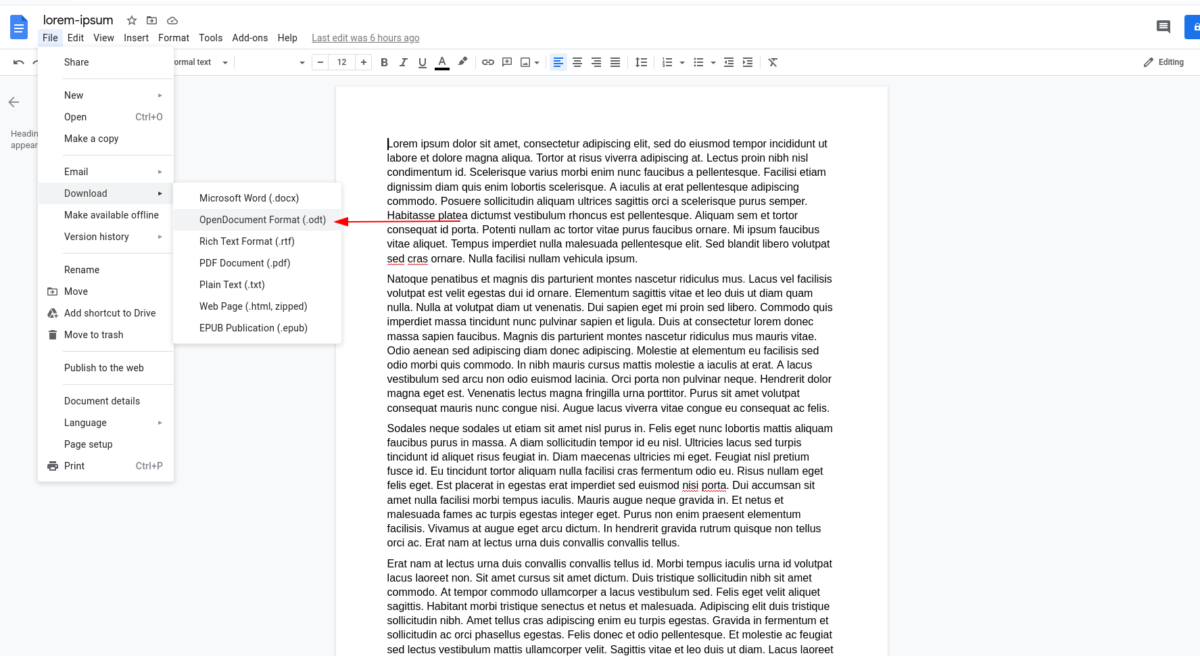
Task: Open the Insert menu
Action: 136,38
